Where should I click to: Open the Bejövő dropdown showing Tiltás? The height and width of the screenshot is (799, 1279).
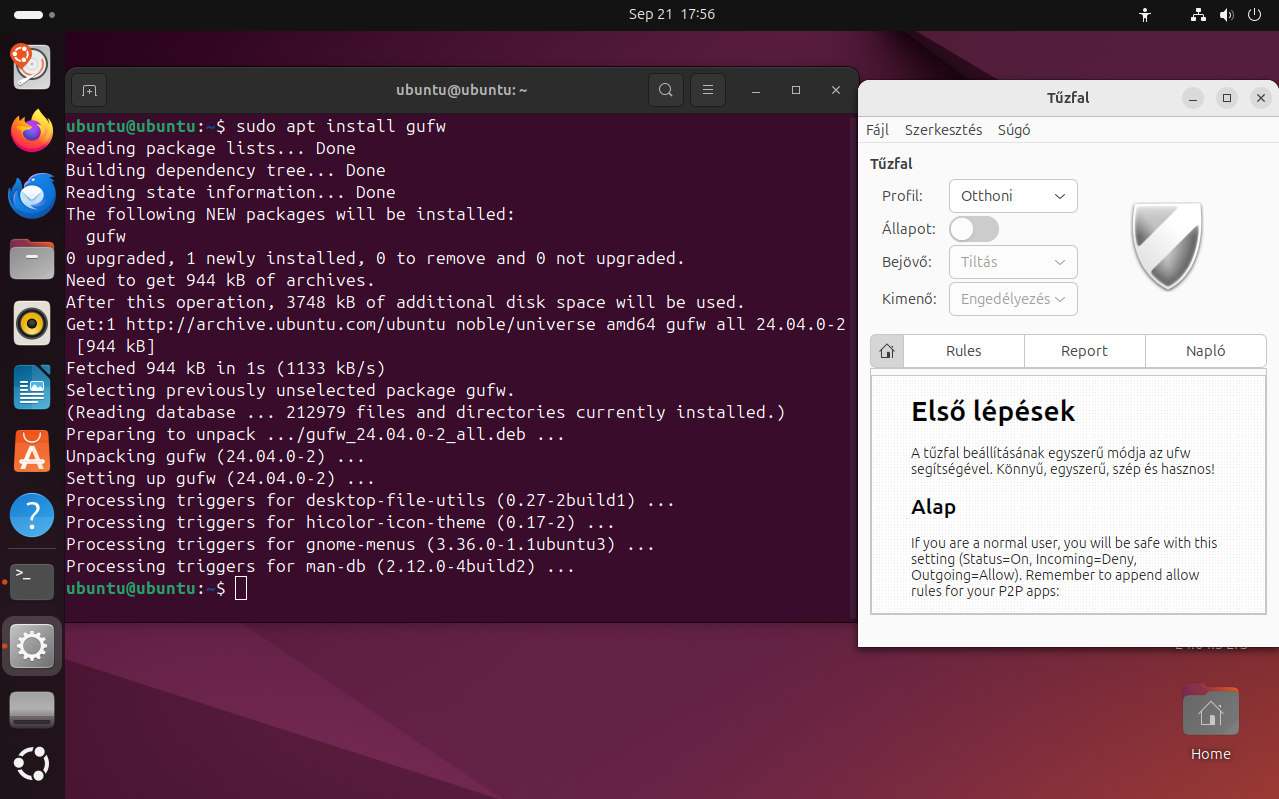coord(1012,262)
